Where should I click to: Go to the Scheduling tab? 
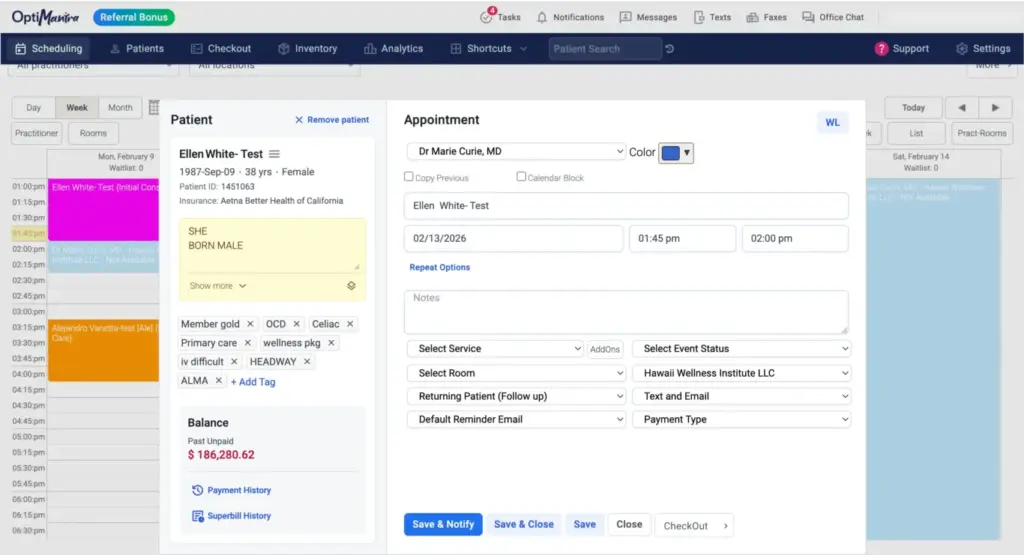coord(49,49)
